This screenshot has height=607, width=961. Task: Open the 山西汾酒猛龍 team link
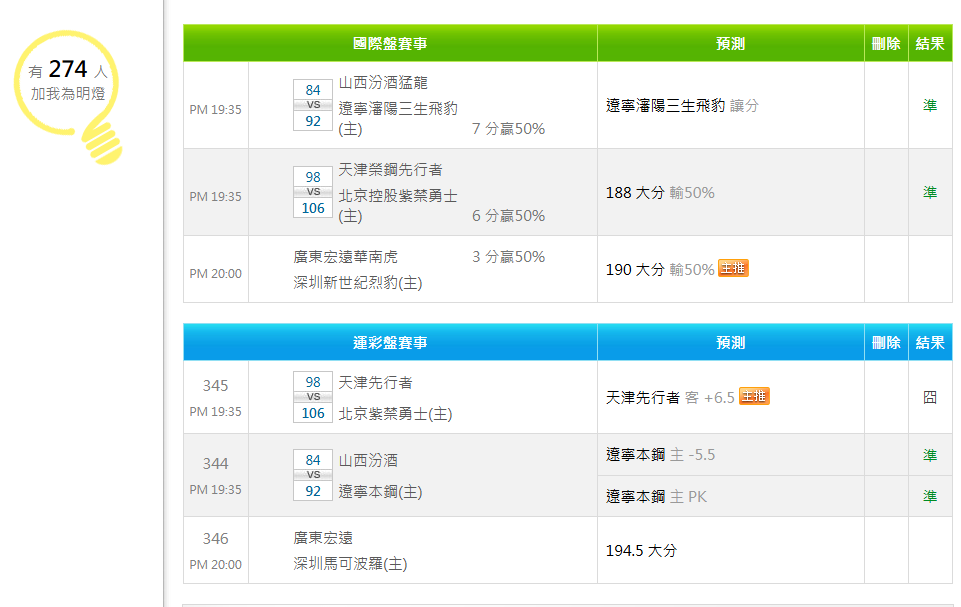coord(383,83)
